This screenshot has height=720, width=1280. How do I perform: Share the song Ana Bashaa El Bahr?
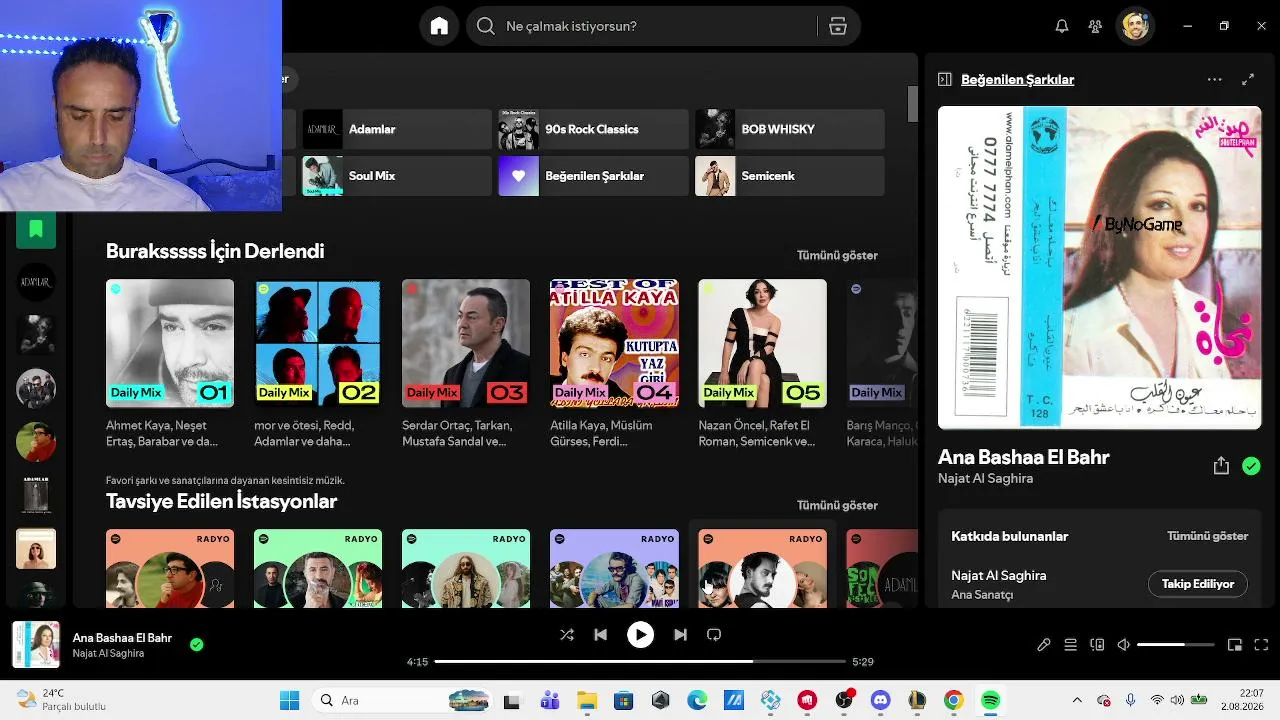(x=1221, y=466)
